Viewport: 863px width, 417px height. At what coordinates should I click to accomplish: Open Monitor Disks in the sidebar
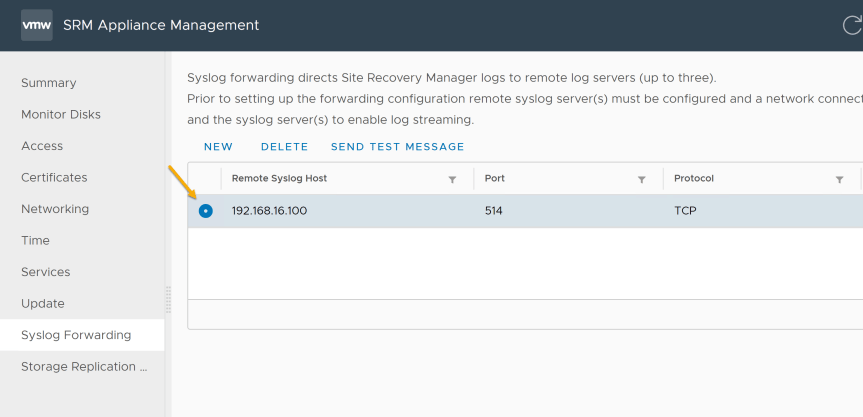61,114
